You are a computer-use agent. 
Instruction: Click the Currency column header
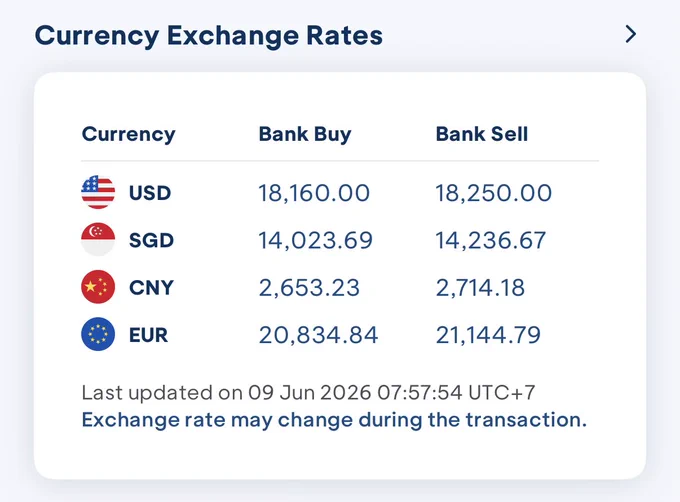tap(128, 134)
